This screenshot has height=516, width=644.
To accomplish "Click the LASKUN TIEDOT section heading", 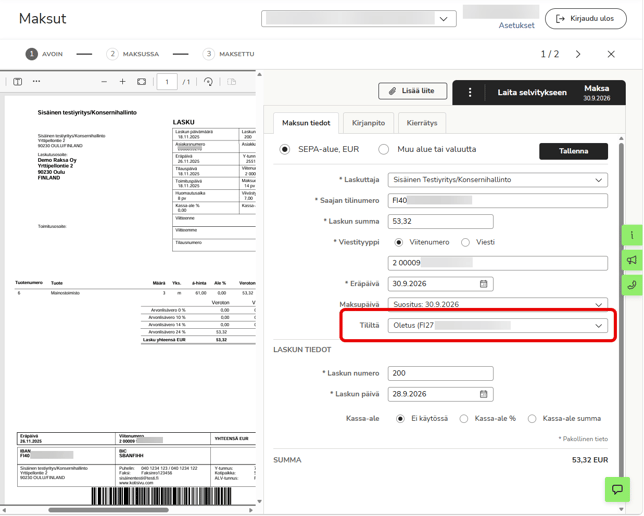I will (x=302, y=350).
